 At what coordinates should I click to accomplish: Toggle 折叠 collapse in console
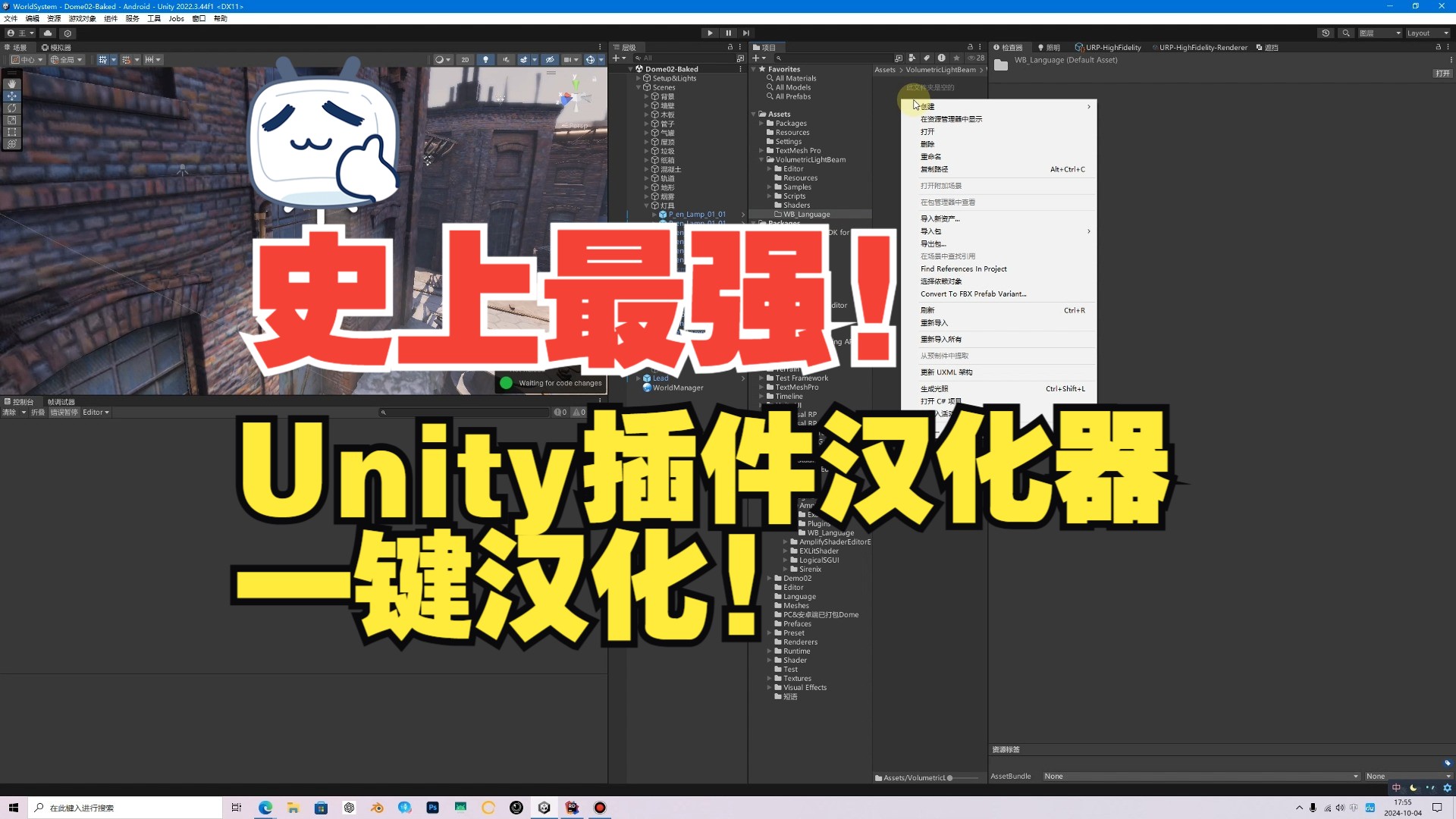(x=37, y=413)
